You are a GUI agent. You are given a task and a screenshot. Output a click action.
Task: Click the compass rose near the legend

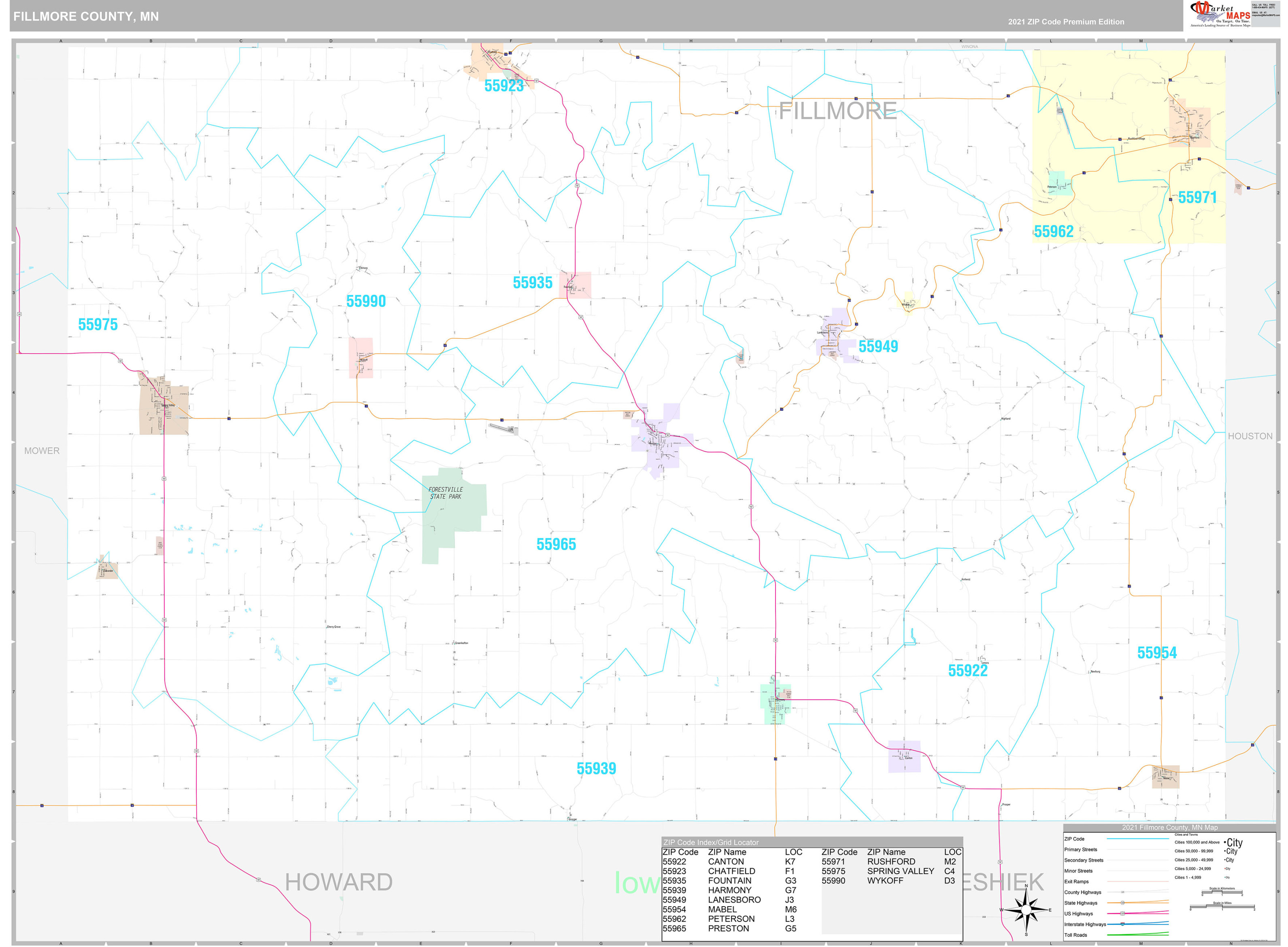tap(1027, 909)
